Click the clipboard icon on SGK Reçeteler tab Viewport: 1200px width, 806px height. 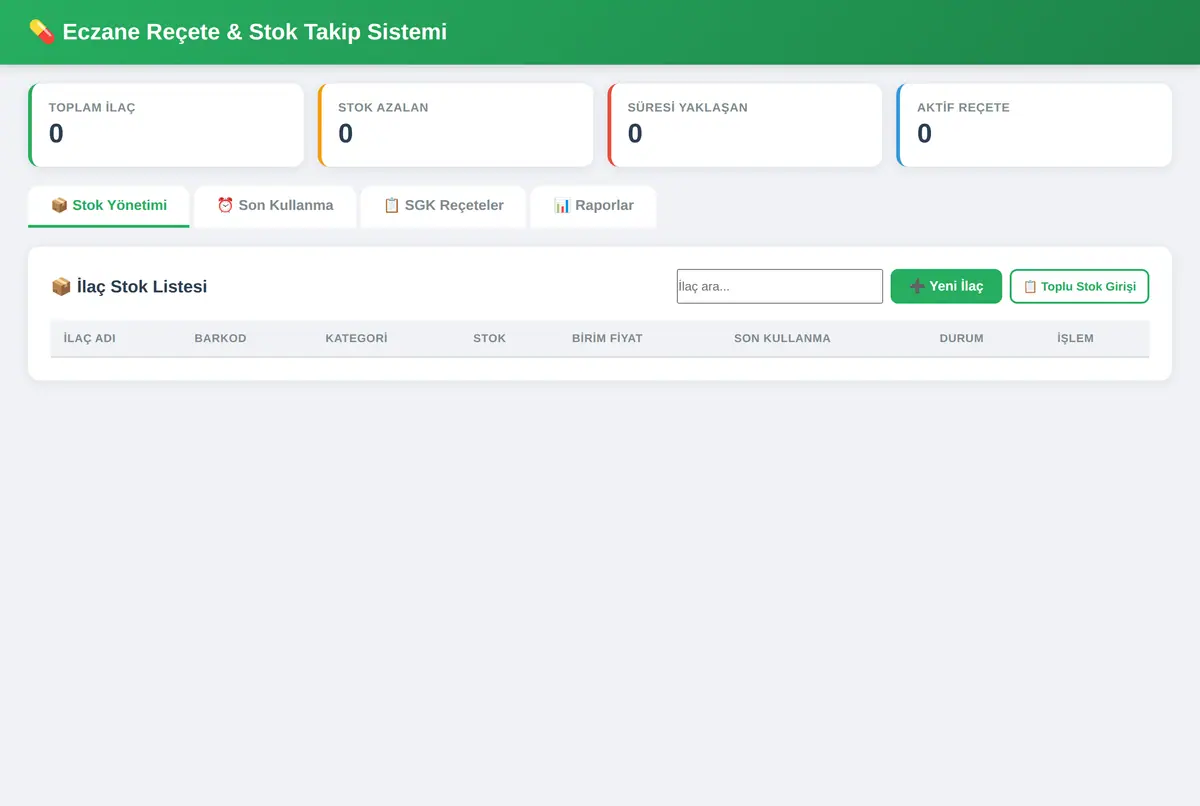point(392,205)
